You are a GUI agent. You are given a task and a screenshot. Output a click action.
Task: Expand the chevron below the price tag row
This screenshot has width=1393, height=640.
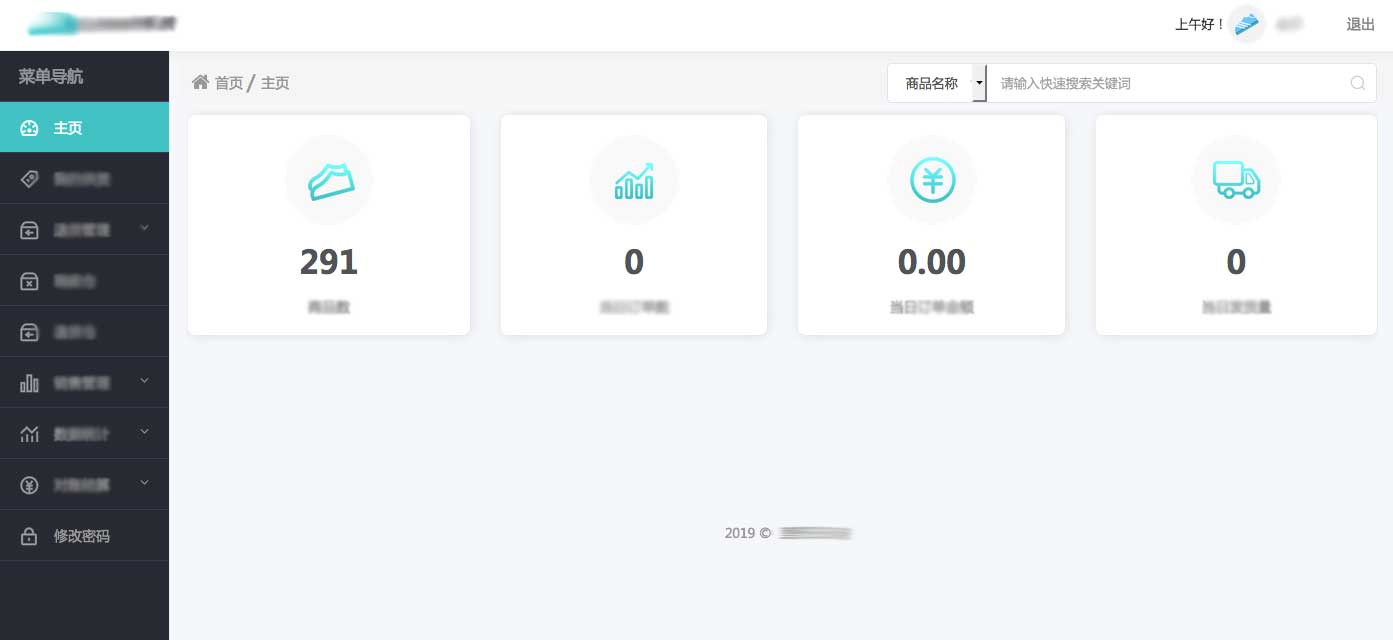point(145,228)
